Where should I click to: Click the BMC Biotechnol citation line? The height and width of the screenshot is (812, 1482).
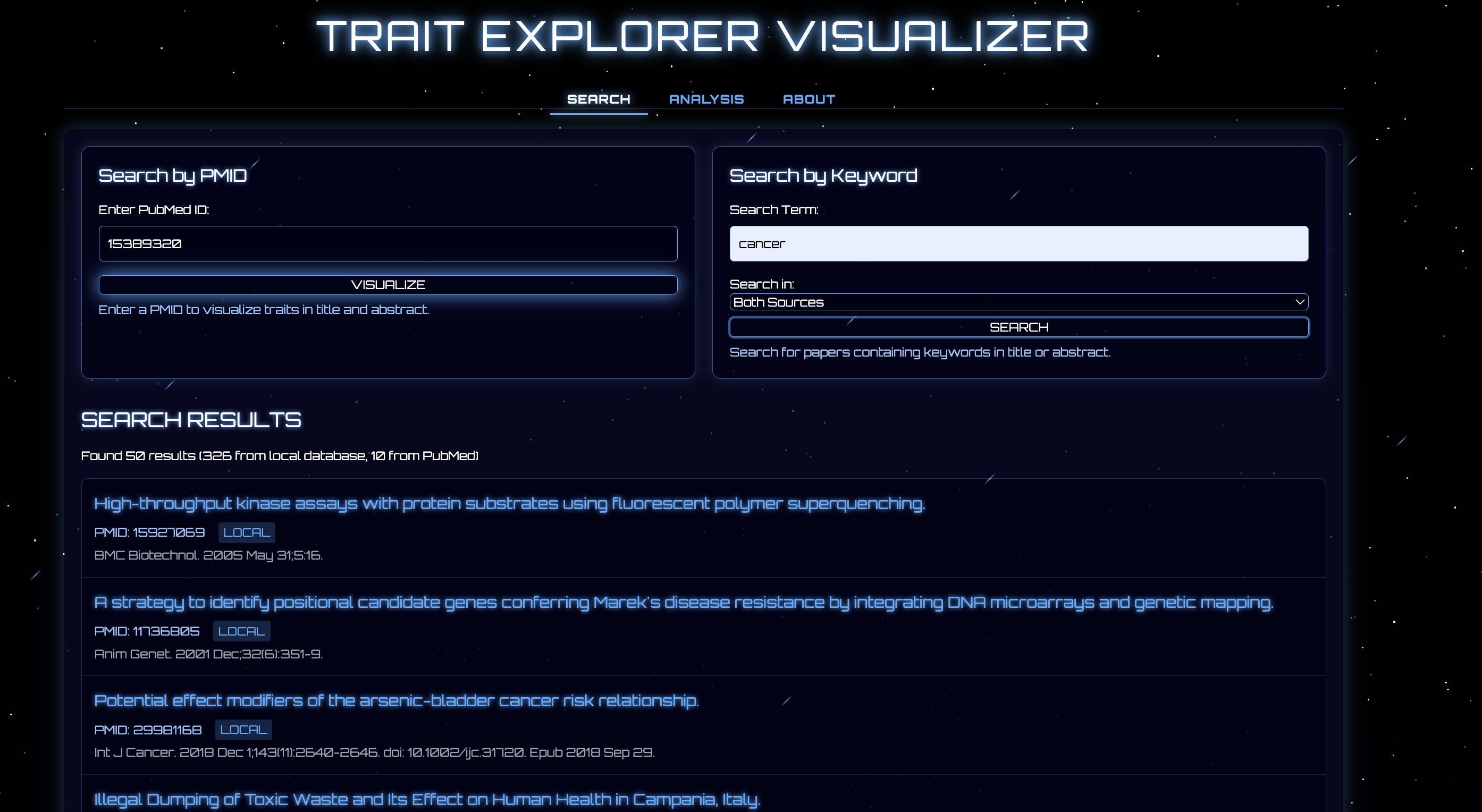pos(208,555)
